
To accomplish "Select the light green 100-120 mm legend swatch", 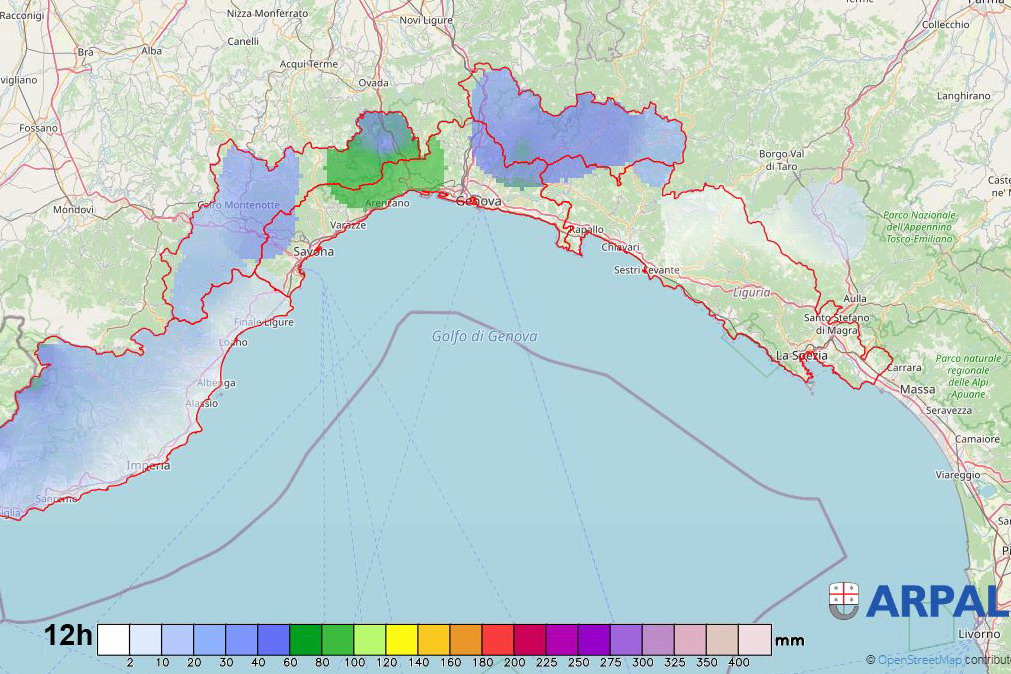I will pyautogui.click(x=370, y=639).
